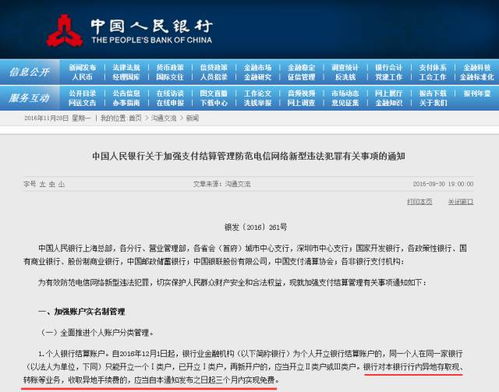Go to 金融研究 section
This screenshot has height=392, width=499.
(258, 77)
